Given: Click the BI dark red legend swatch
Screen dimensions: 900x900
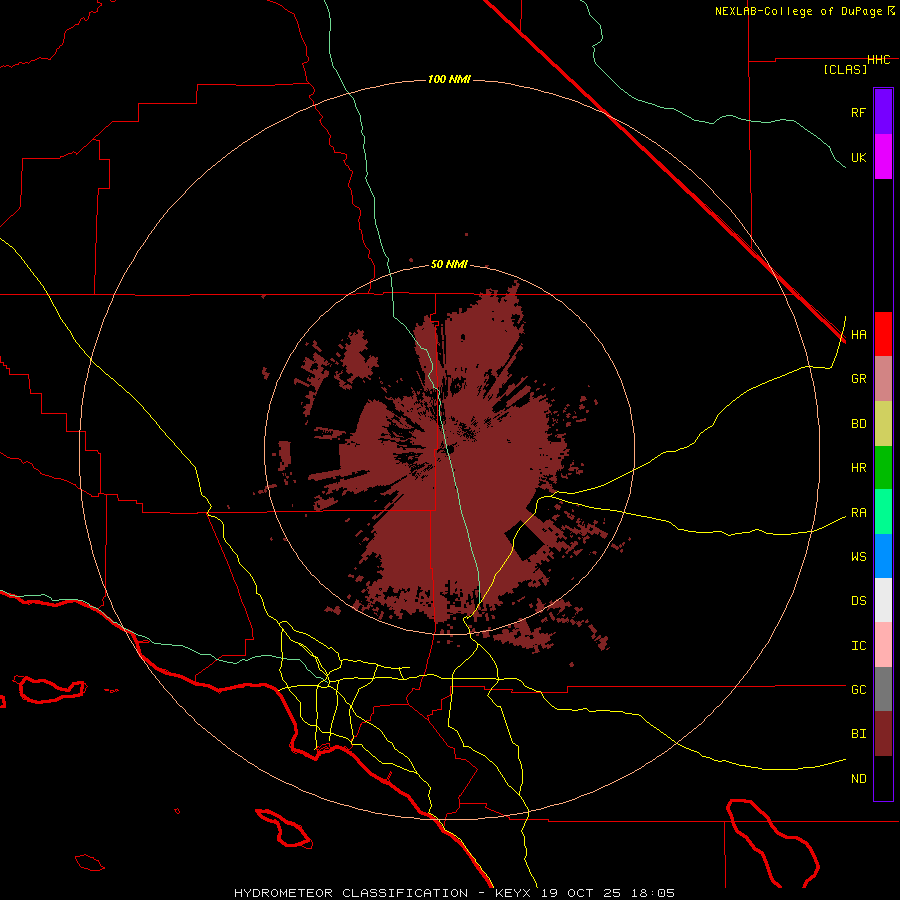Looking at the screenshot, I should (883, 734).
